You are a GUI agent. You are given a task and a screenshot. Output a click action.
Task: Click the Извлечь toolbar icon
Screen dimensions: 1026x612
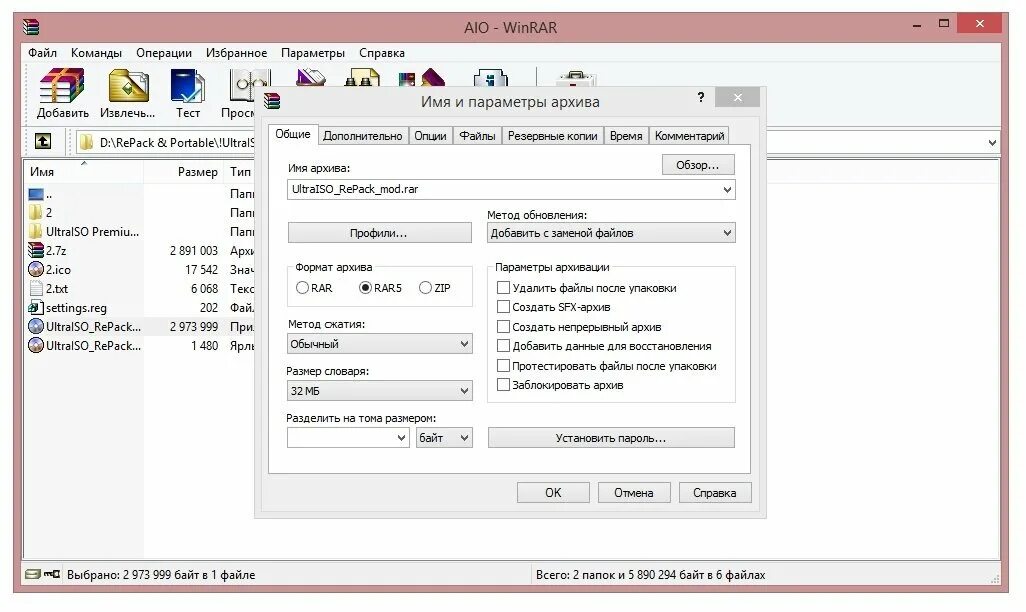(128, 86)
